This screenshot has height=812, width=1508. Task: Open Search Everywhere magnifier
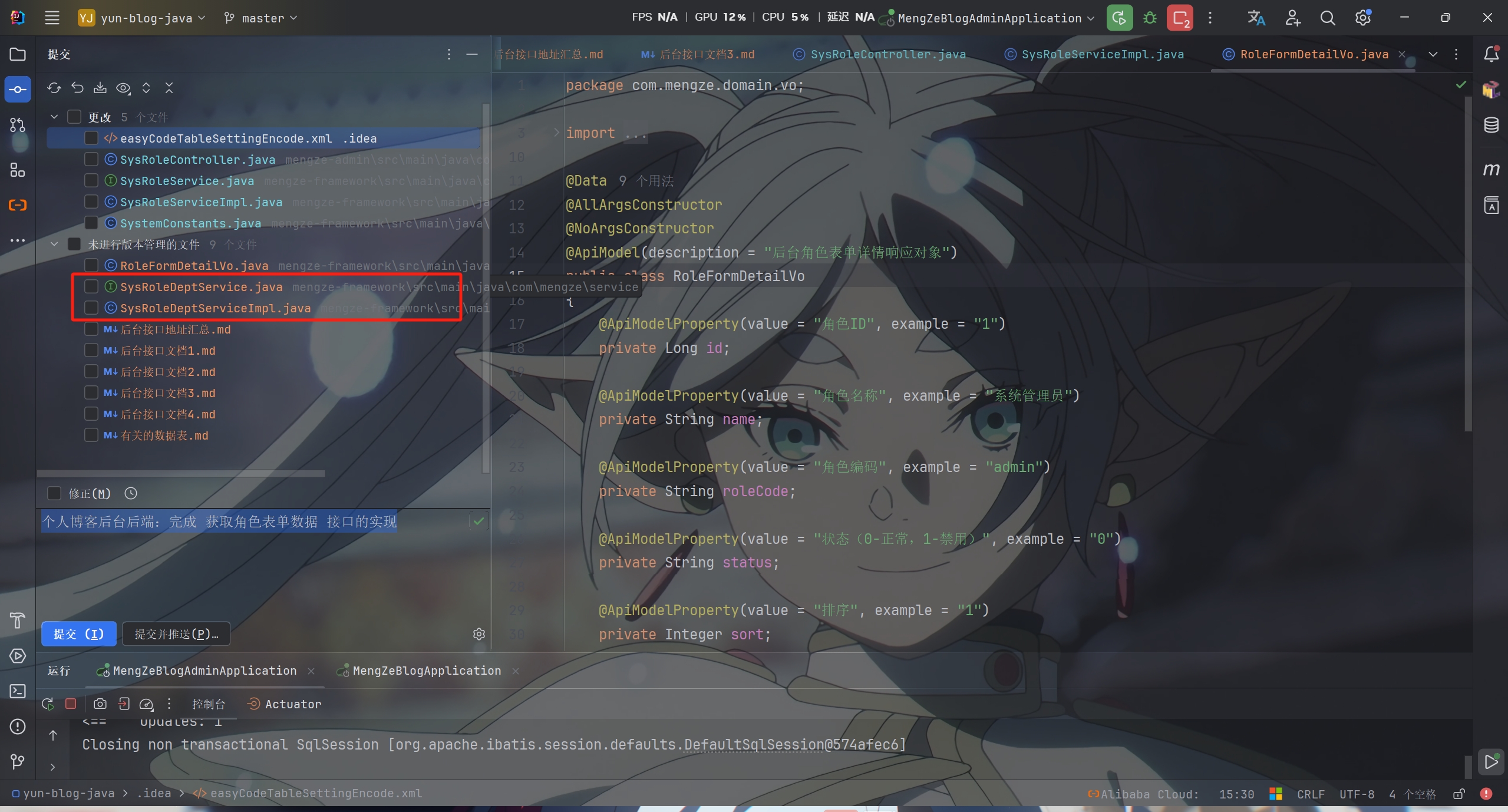tap(1328, 18)
